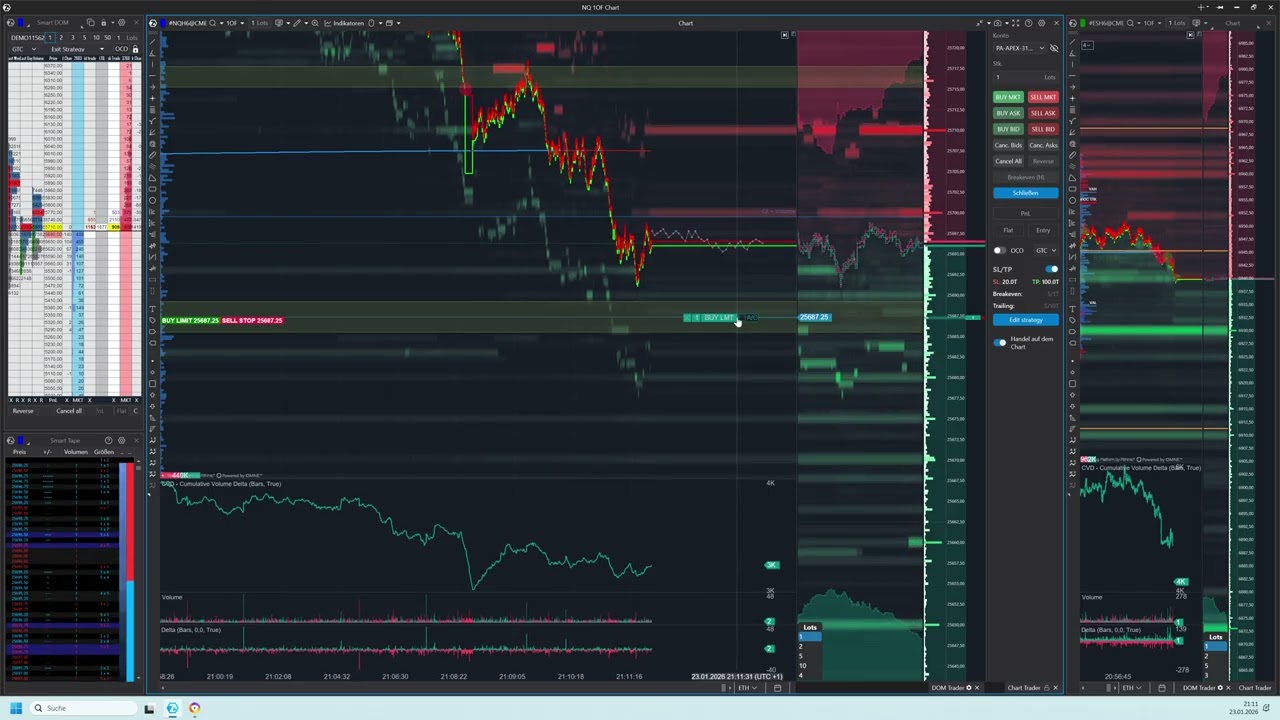Toggle fullscreen on the NQ chart
Viewport: 1280px width, 720px height.
(x=1015, y=23)
